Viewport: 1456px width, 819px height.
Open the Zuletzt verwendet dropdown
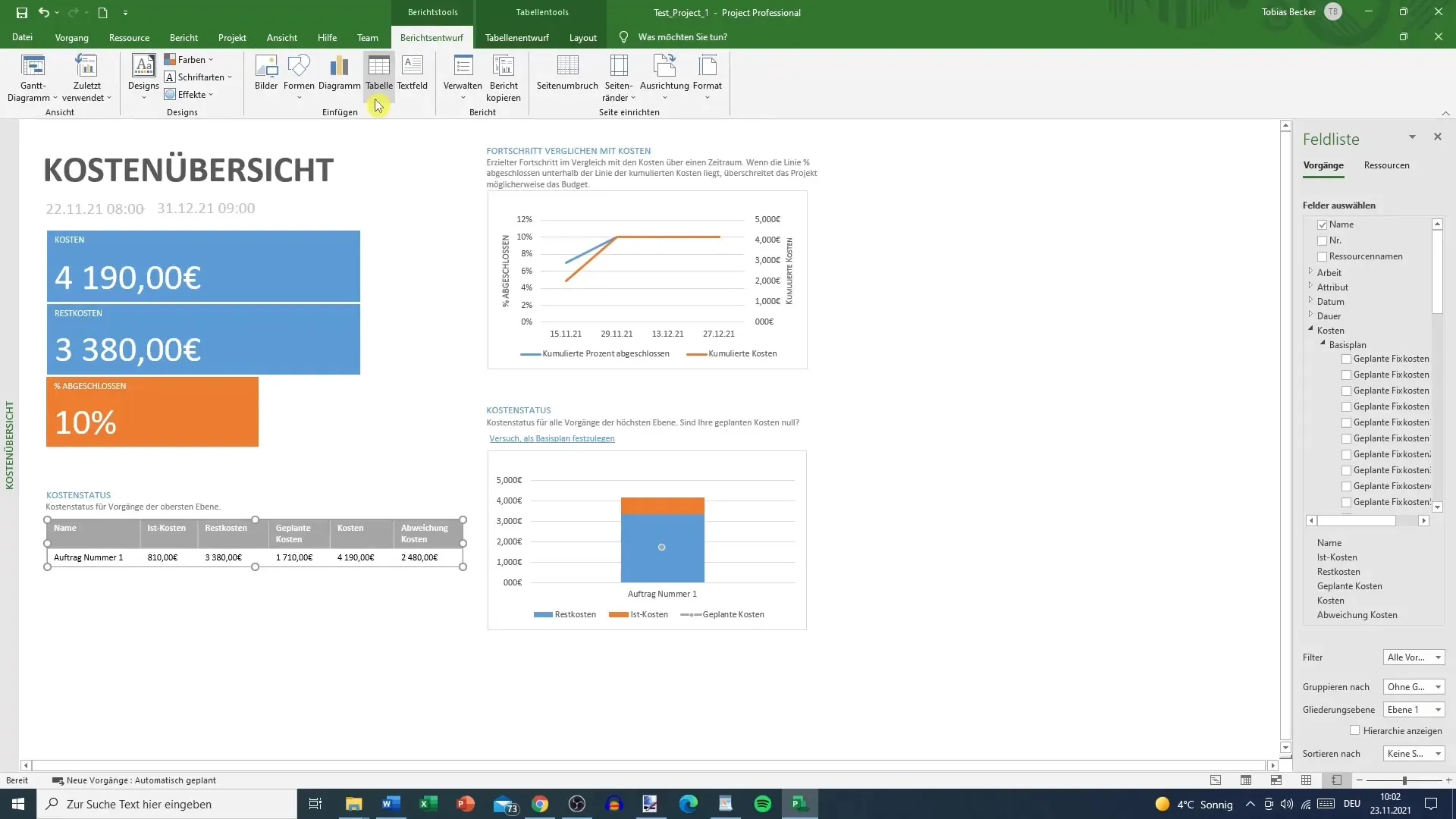point(86,78)
